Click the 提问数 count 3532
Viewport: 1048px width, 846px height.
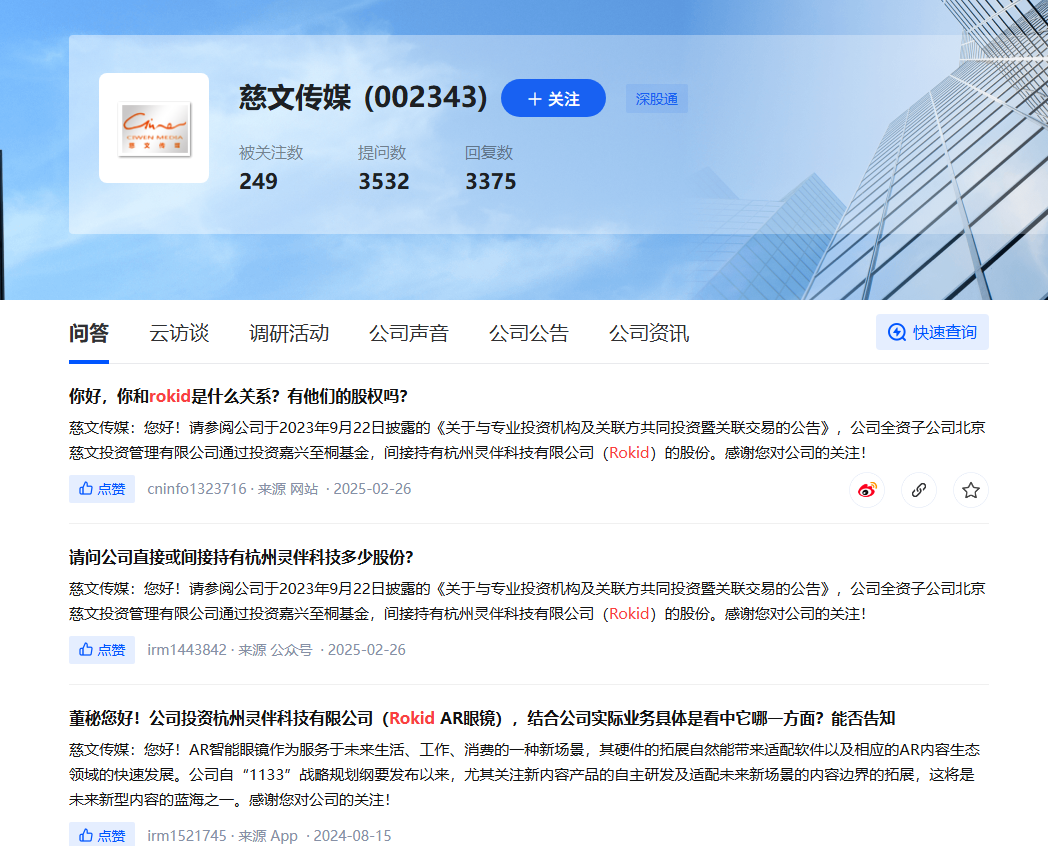384,181
